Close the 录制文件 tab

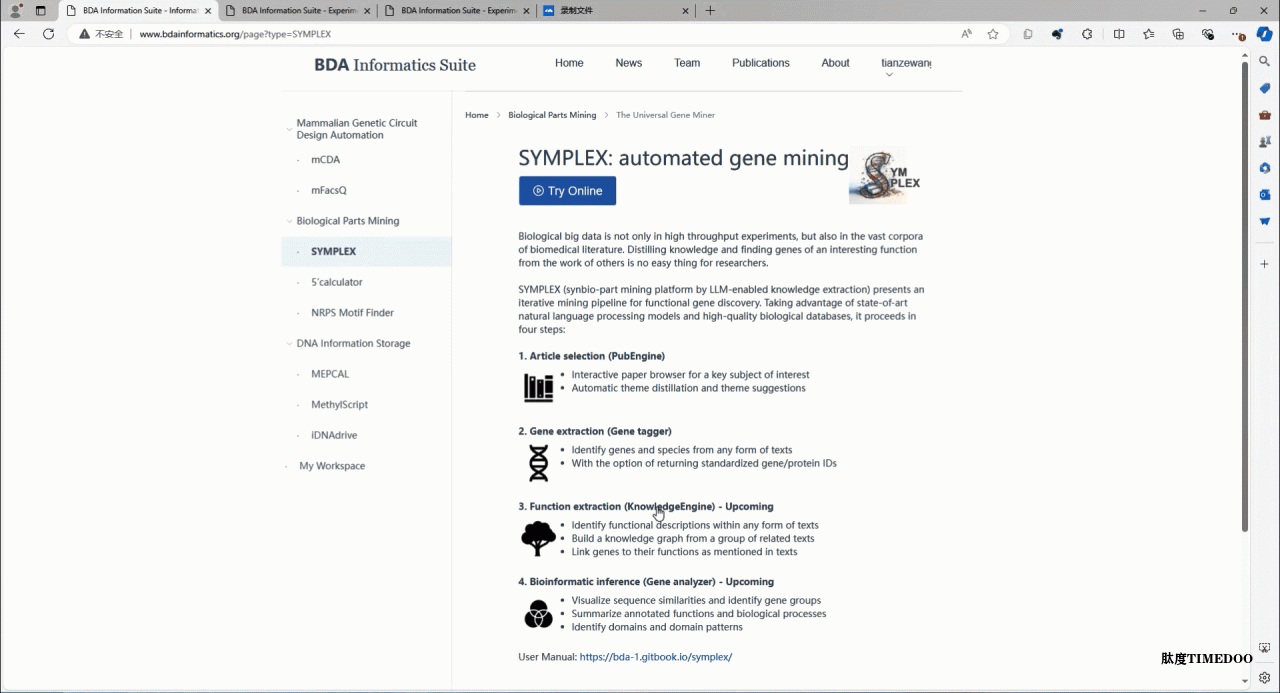(x=686, y=11)
